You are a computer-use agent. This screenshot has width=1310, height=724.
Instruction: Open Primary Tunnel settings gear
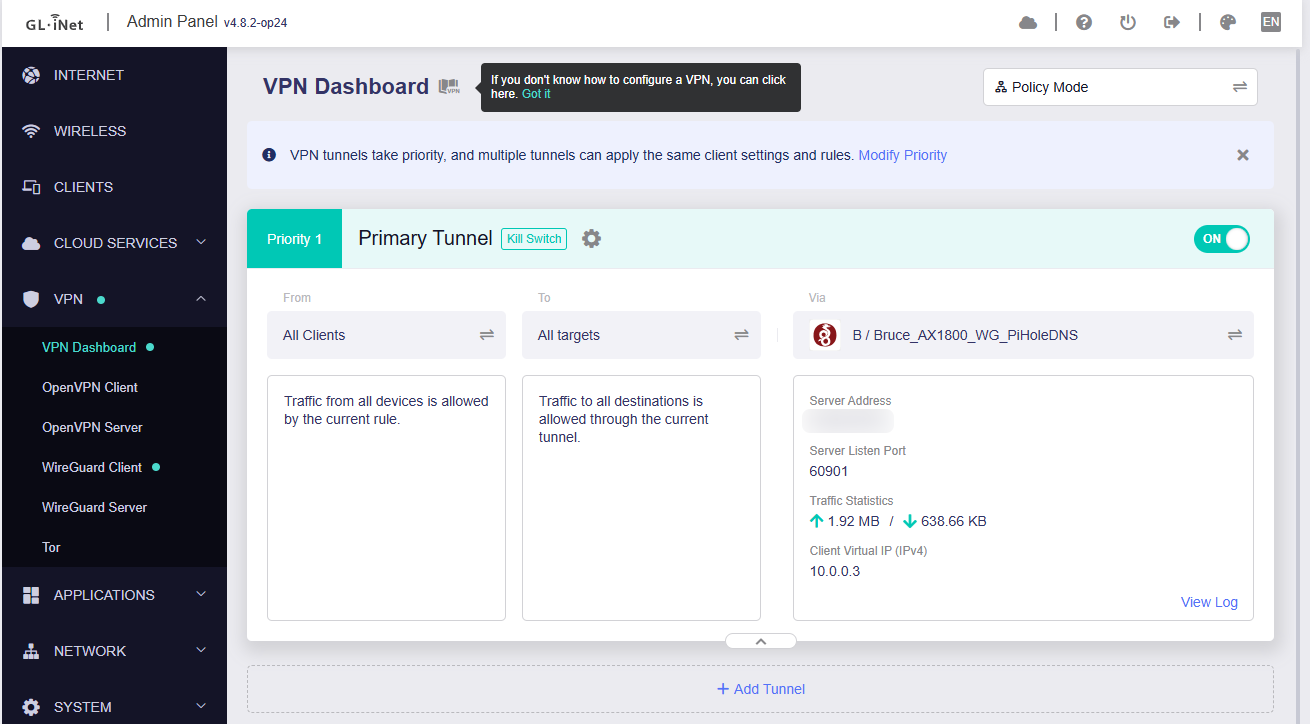tap(592, 239)
